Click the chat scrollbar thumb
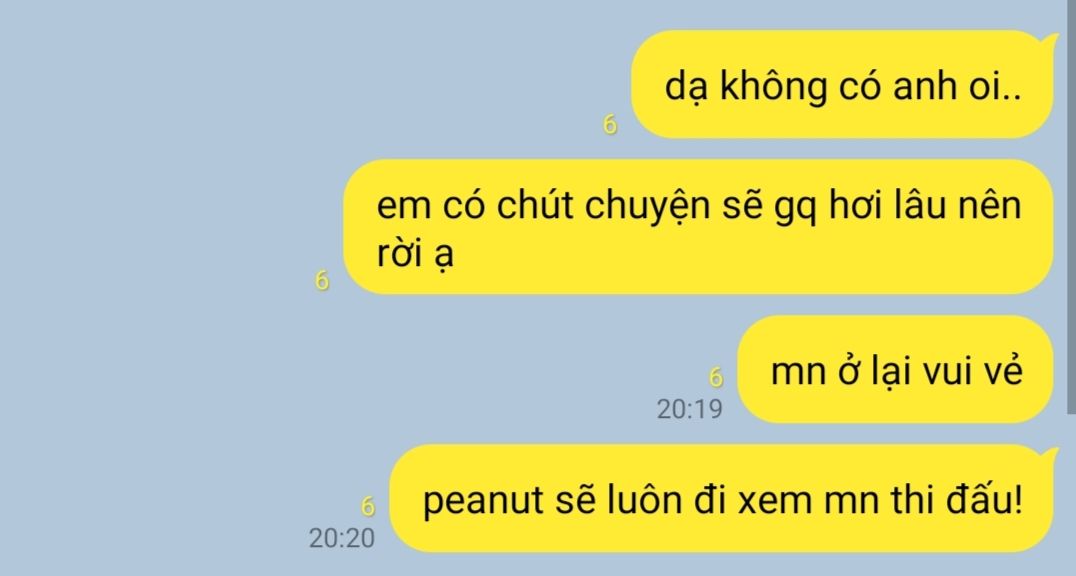This screenshot has width=1076, height=576. coord(1071,206)
